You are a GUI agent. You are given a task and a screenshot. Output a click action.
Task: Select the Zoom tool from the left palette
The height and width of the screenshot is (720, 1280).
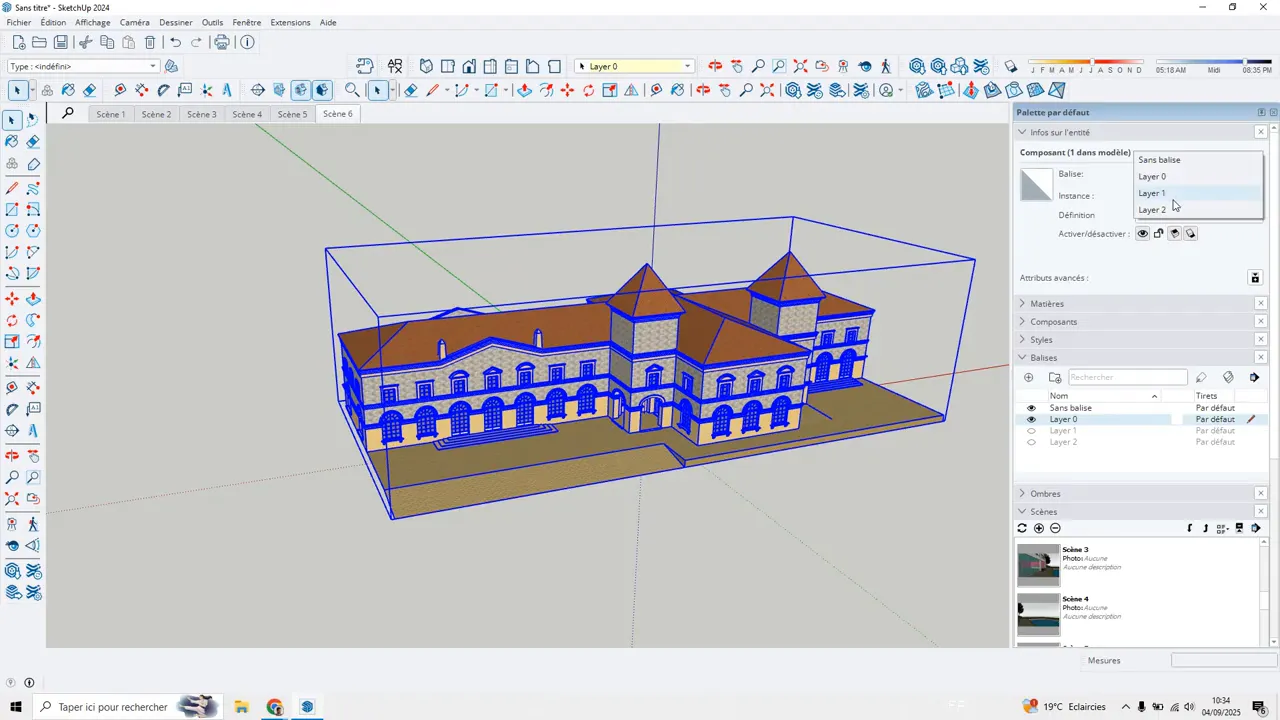(x=12, y=476)
